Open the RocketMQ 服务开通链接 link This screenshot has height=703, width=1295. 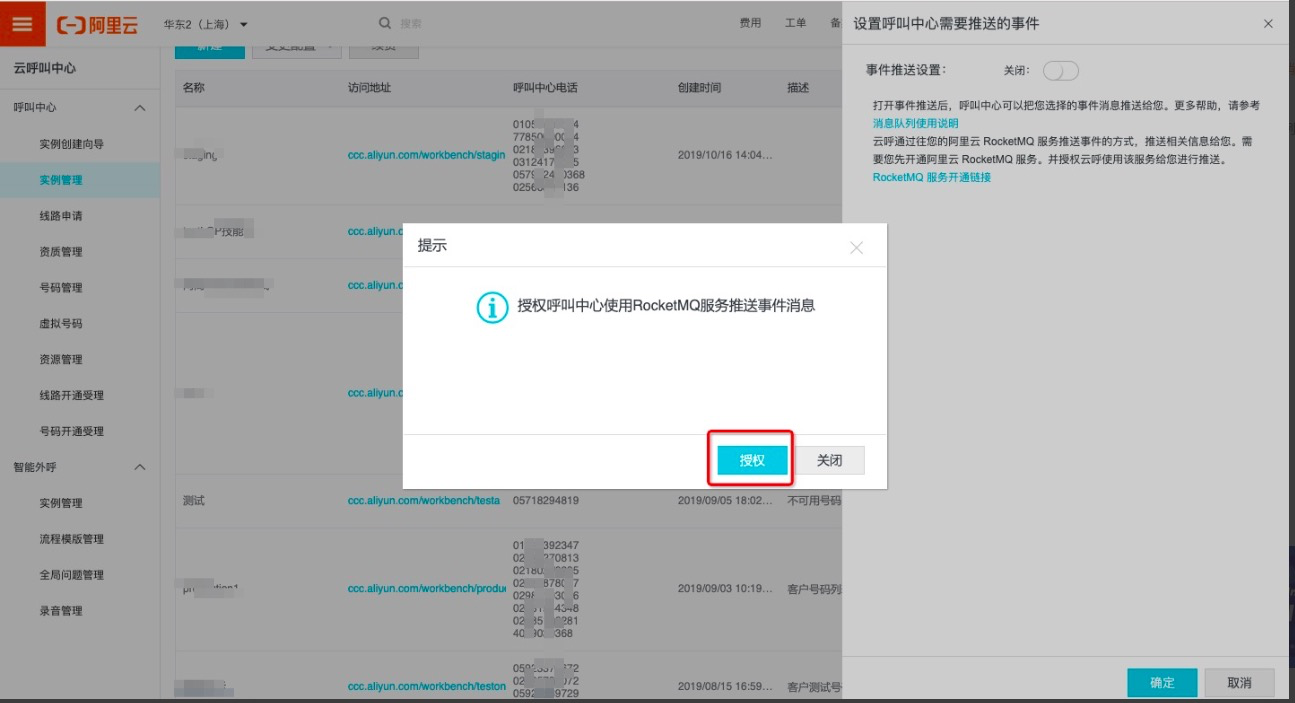tap(932, 177)
